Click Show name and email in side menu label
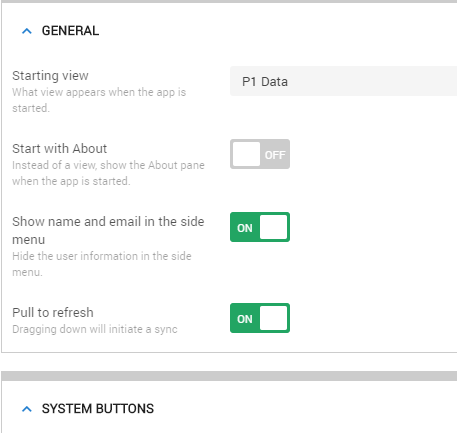Viewport: 457px width, 433px height. [108, 230]
